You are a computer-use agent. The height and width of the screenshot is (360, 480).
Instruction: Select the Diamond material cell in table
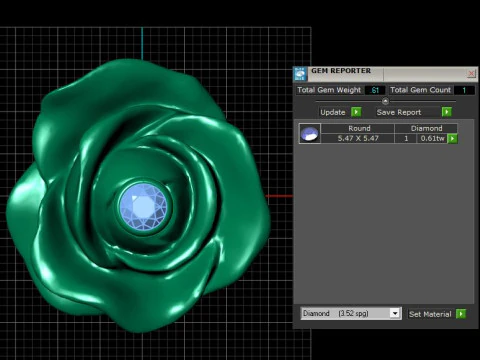click(x=426, y=128)
